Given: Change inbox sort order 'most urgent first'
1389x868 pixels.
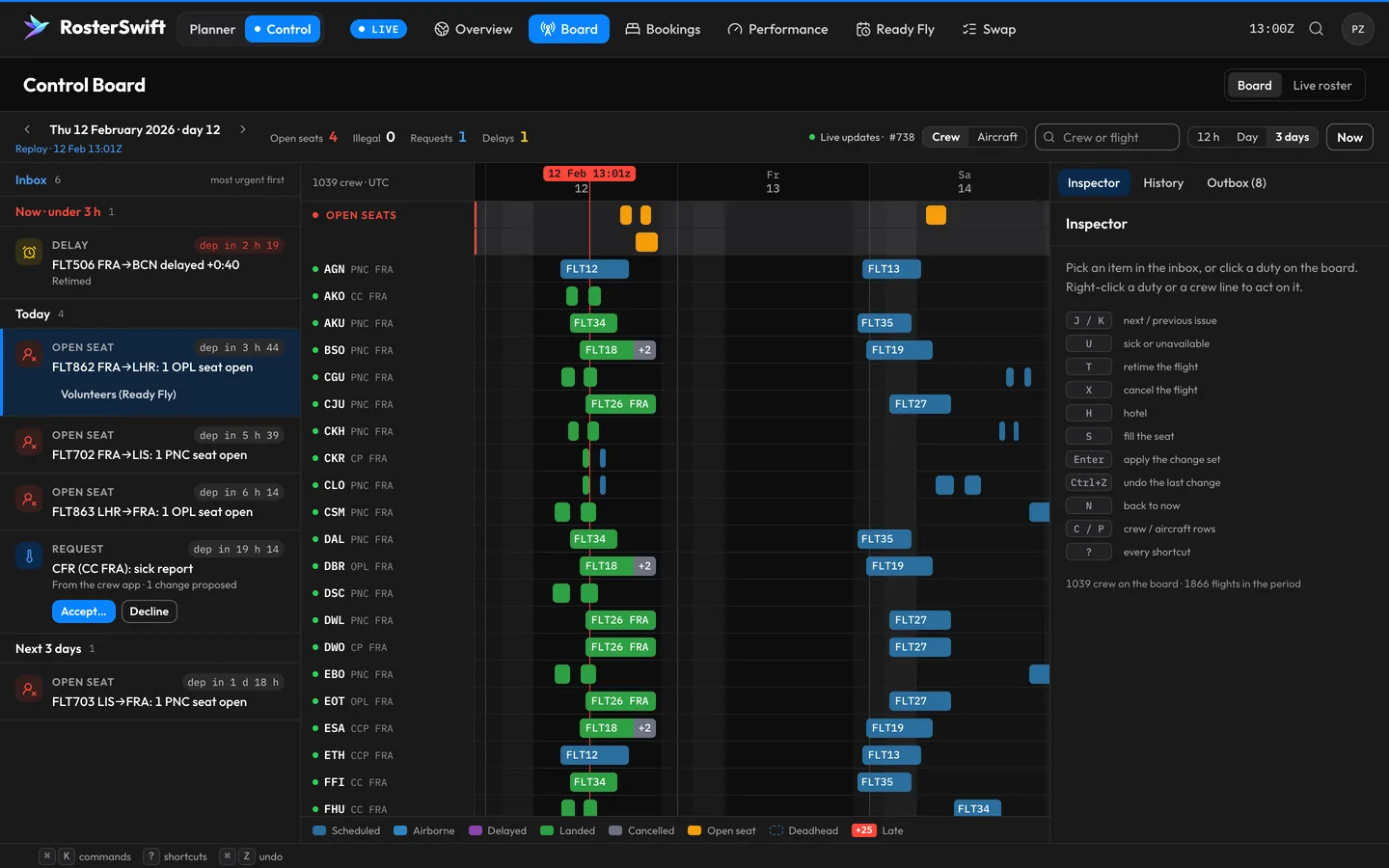Looking at the screenshot, I should point(247,180).
